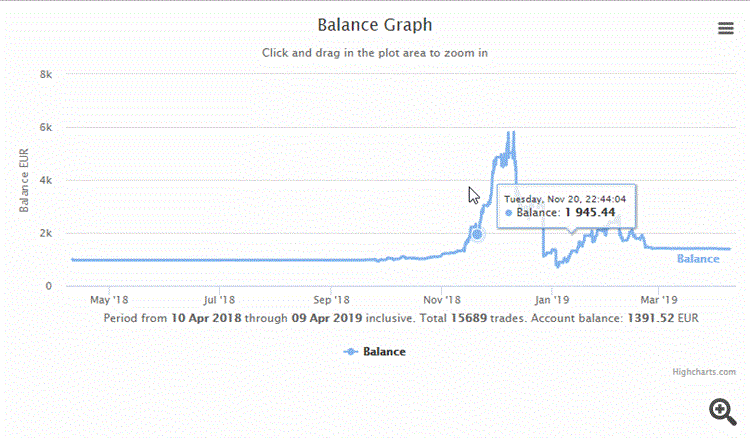Image resolution: width=750 pixels, height=438 pixels.
Task: Click the Mar '19 axis label
Action: click(x=659, y=300)
